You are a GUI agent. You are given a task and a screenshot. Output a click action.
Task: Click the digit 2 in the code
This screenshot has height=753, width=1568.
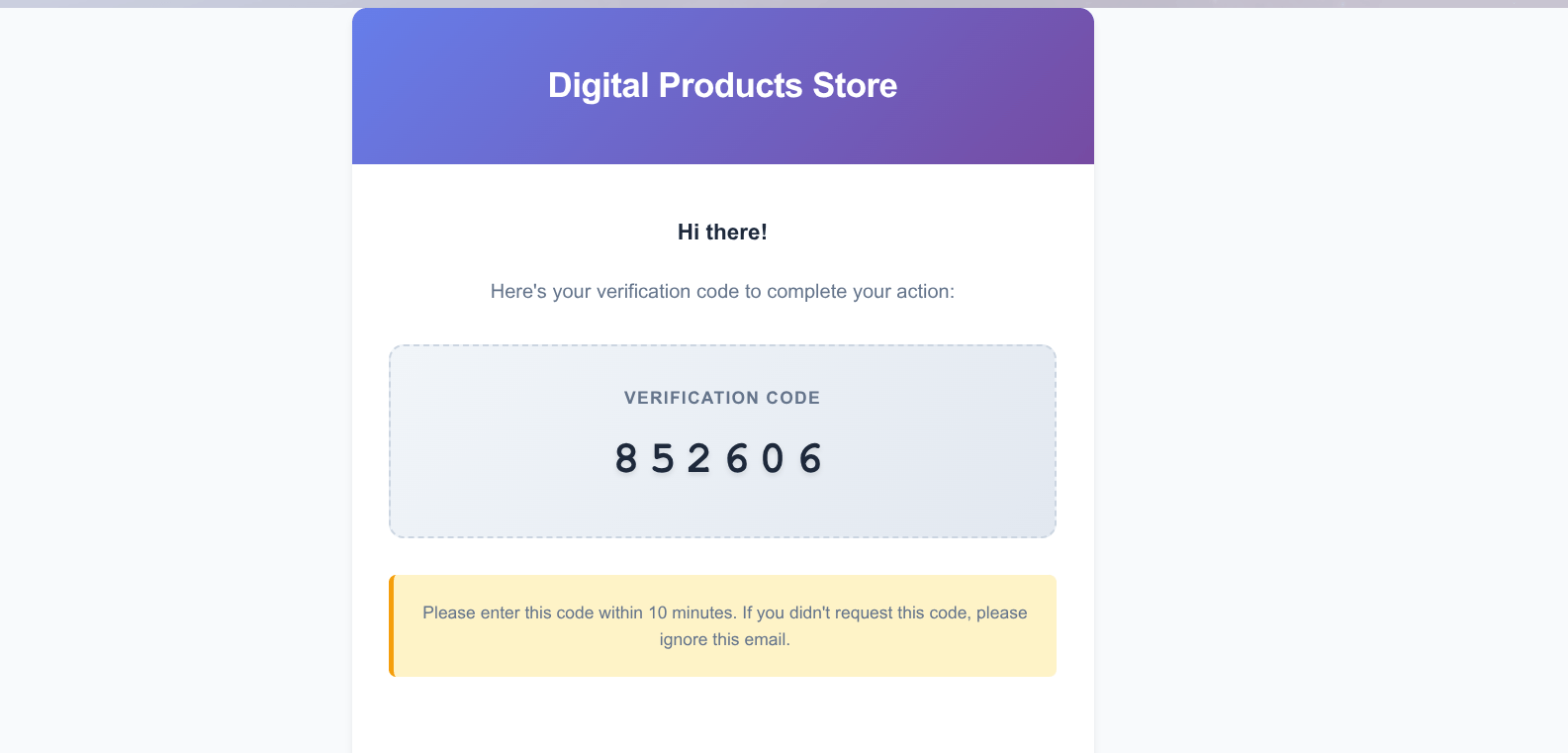(699, 459)
